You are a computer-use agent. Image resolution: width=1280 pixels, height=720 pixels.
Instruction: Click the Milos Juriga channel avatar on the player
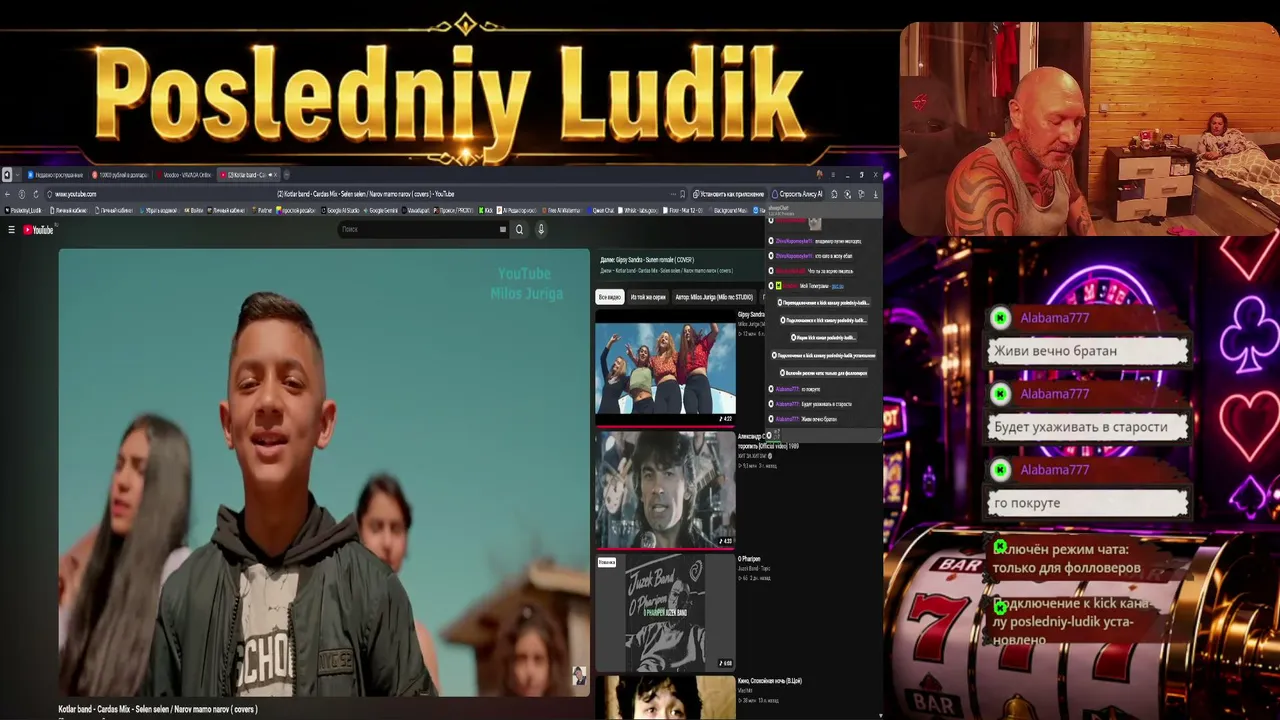pyautogui.click(x=579, y=676)
